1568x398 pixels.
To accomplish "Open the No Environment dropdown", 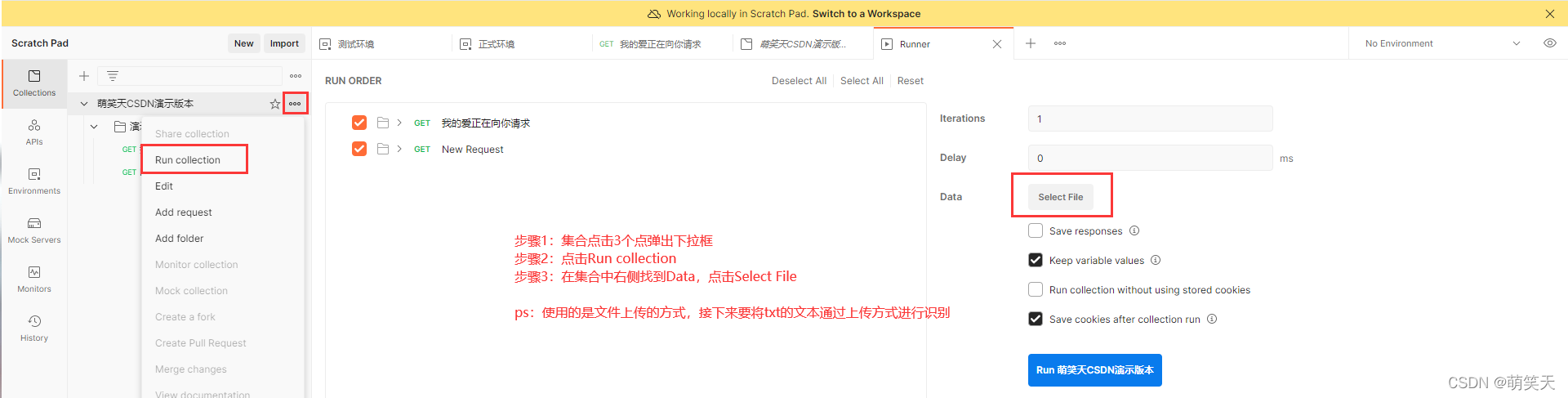I will click(1443, 43).
